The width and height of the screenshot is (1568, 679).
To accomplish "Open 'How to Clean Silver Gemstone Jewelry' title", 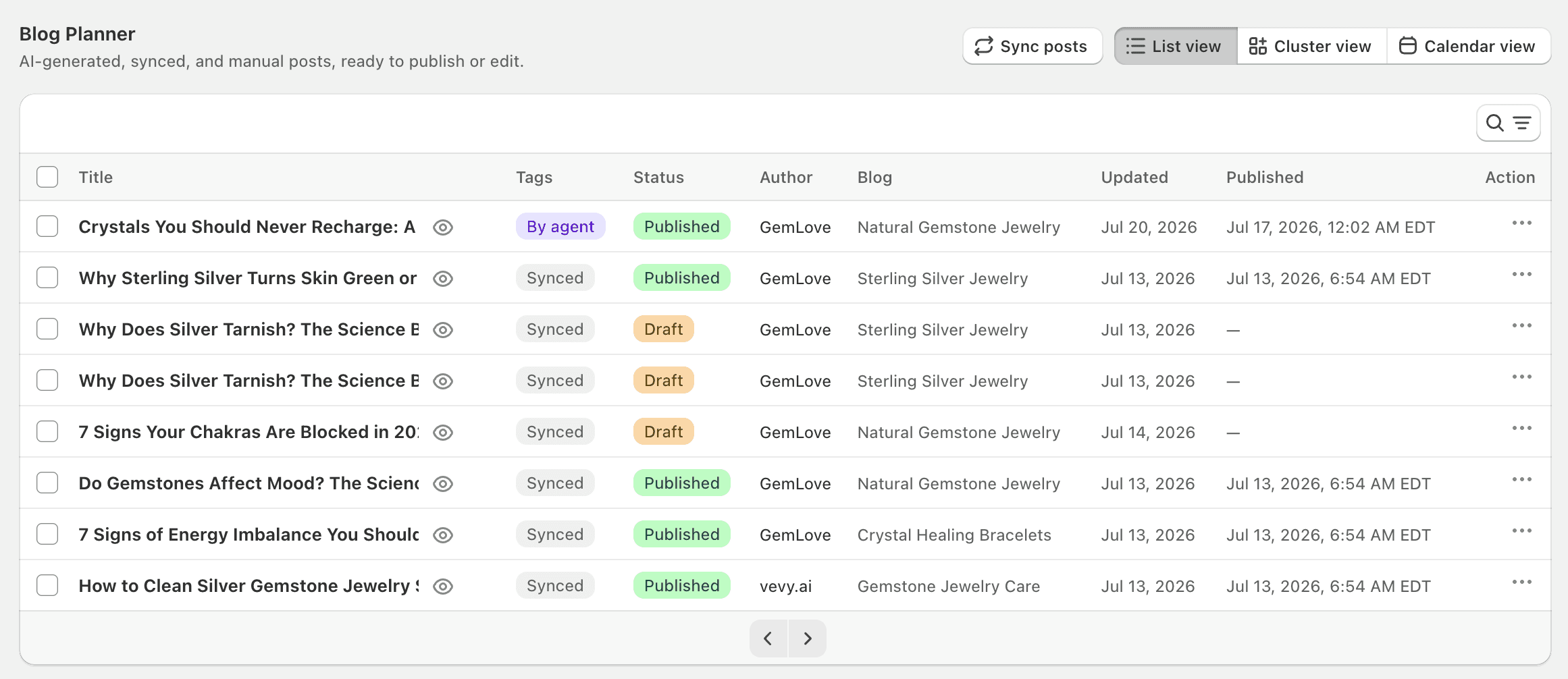I will point(249,586).
